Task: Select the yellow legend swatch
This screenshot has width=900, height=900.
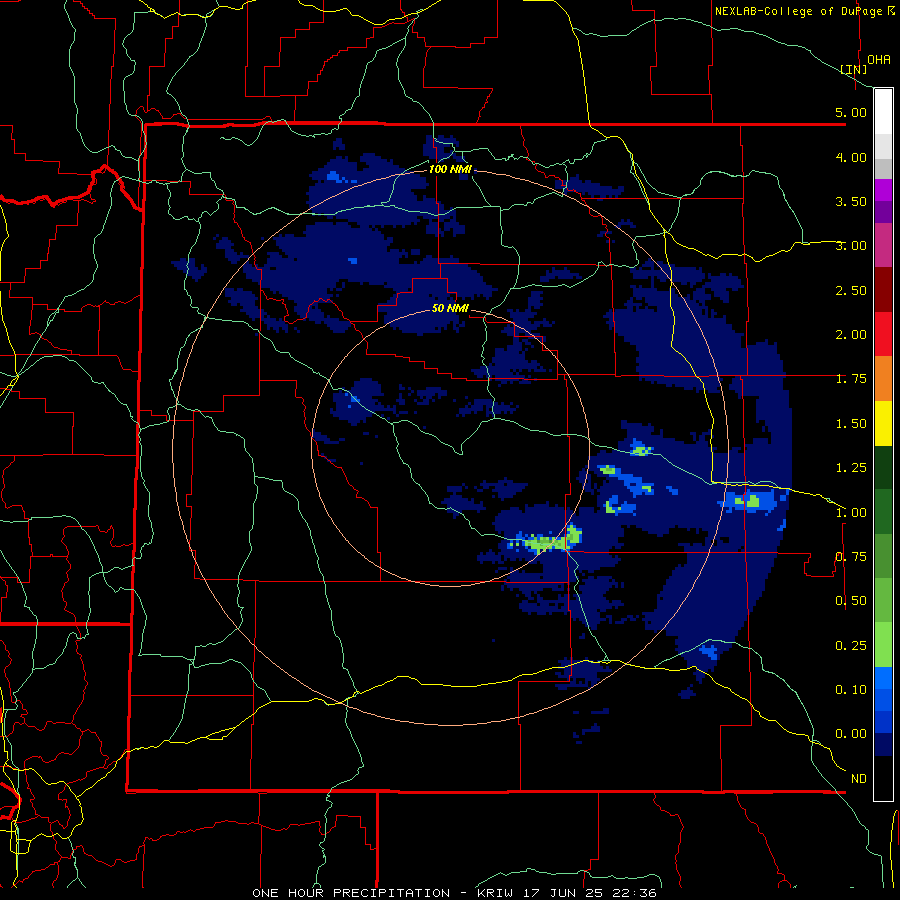Action: click(x=883, y=423)
